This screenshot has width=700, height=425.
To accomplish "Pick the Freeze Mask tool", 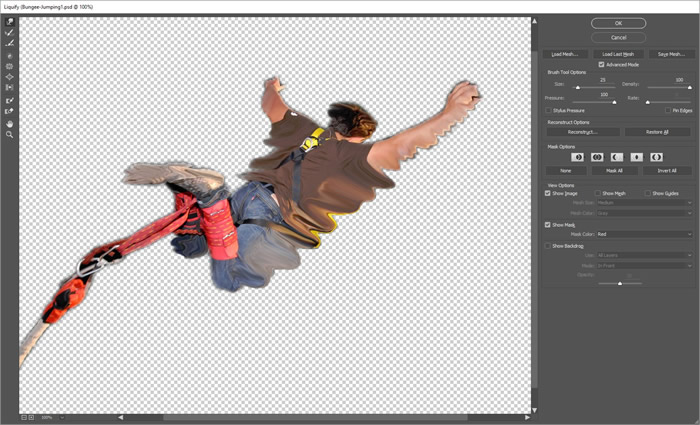I will pos(10,101).
